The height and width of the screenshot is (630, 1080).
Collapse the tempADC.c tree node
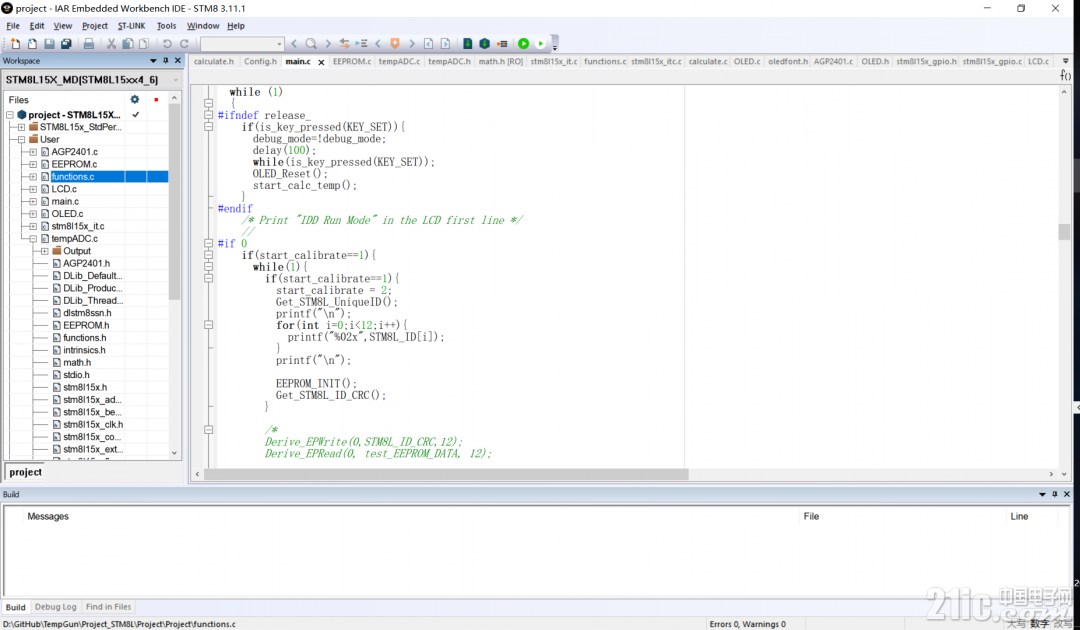pos(33,239)
